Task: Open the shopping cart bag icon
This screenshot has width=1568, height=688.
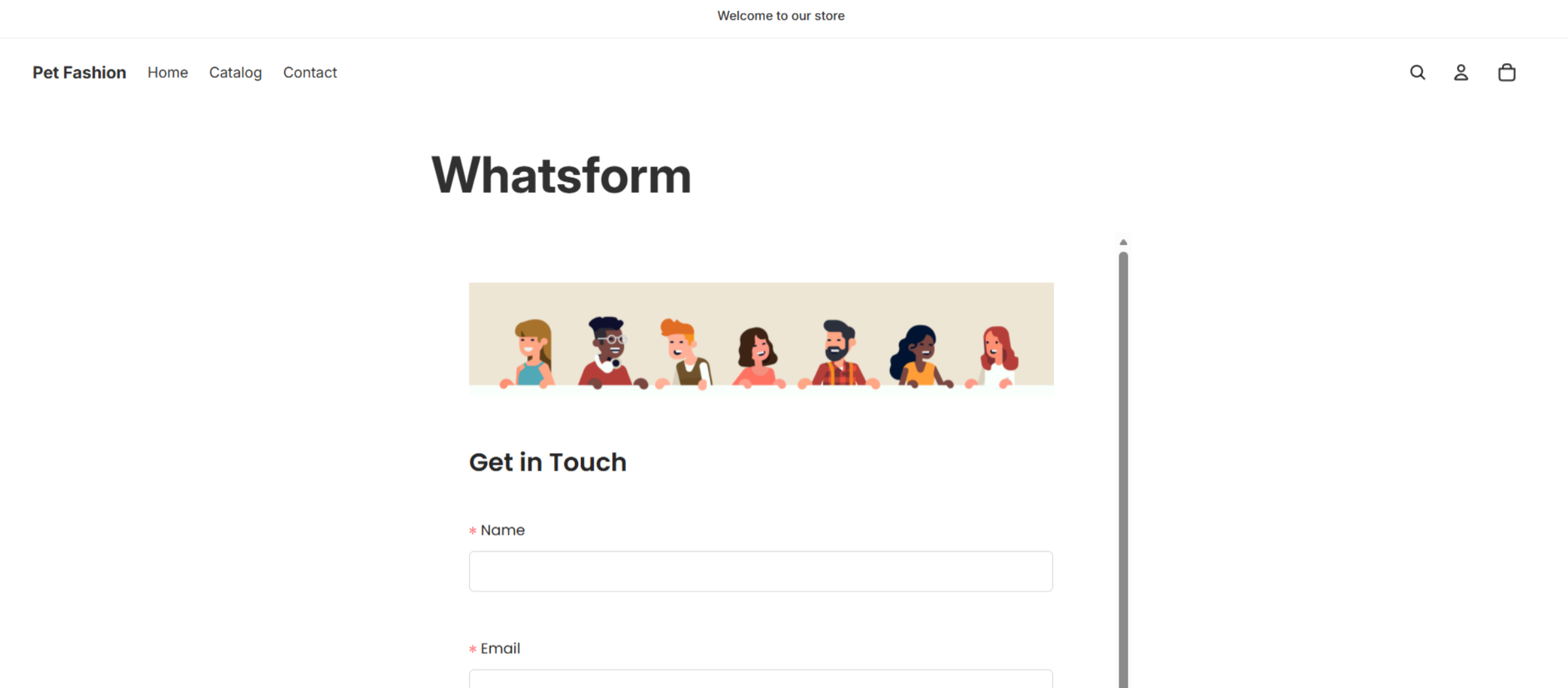Action: click(1507, 73)
